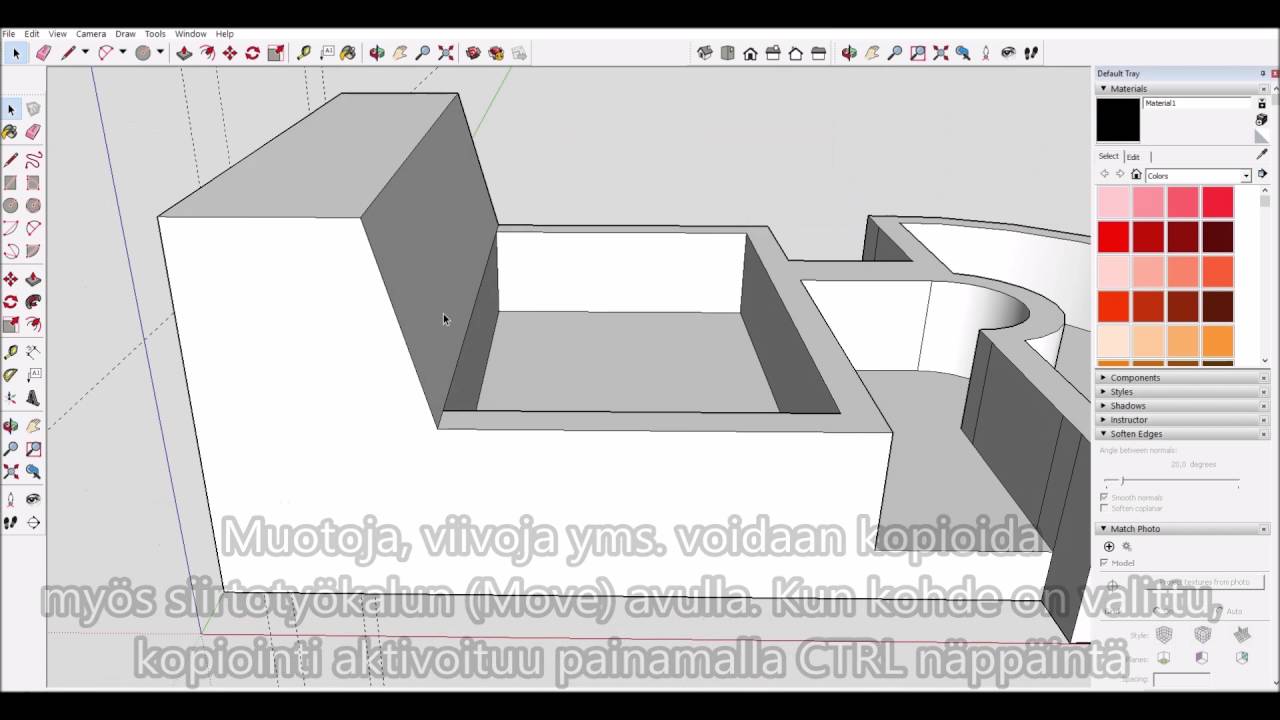Viewport: 1280px width, 720px height.
Task: Switch to Front view house icon
Action: 750,53
